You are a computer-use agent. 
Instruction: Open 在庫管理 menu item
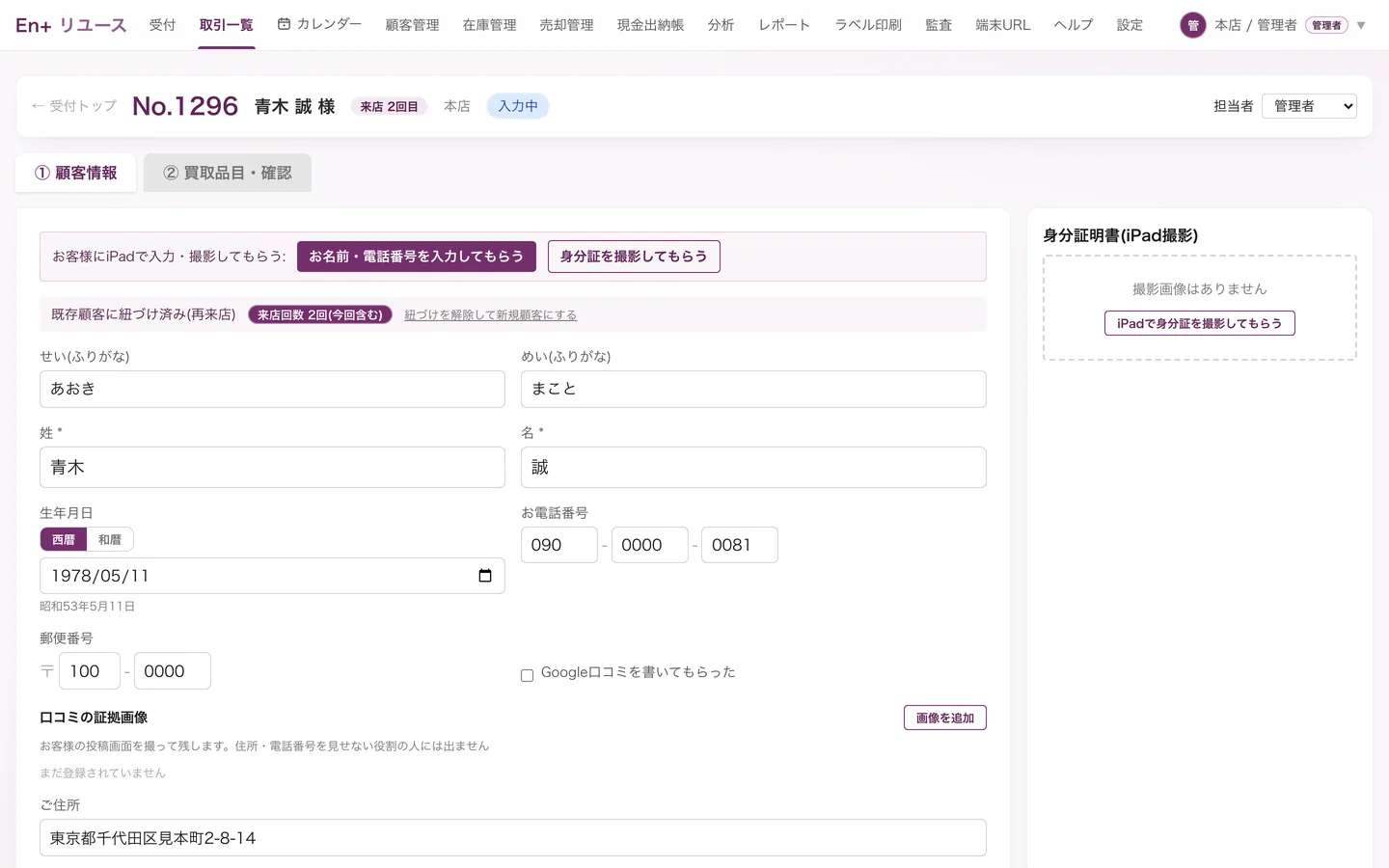point(489,25)
